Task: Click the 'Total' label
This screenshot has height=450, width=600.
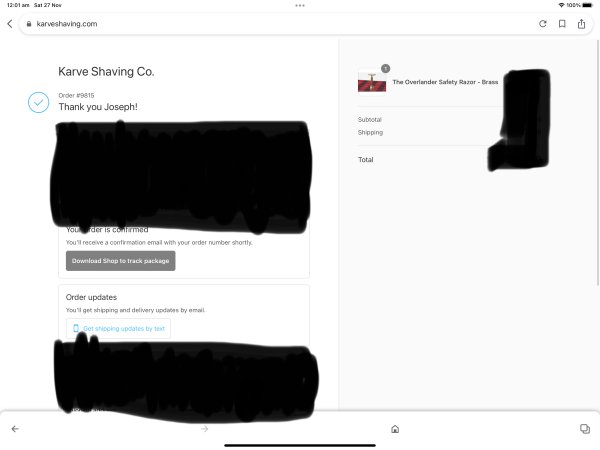Action: pyautogui.click(x=365, y=160)
